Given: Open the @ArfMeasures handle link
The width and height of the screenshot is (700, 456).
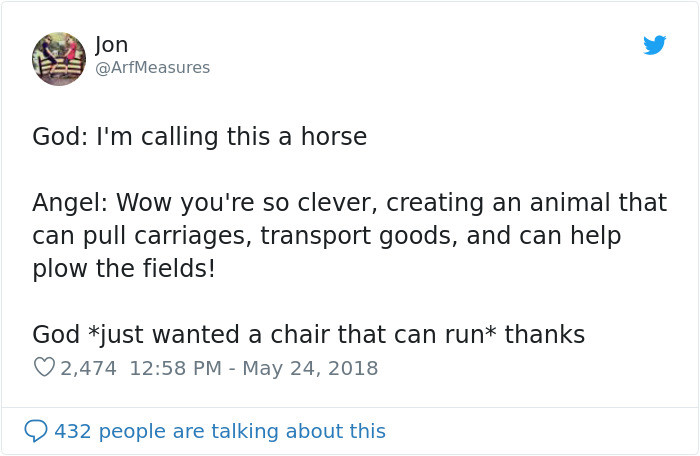Looking at the screenshot, I should tap(152, 68).
